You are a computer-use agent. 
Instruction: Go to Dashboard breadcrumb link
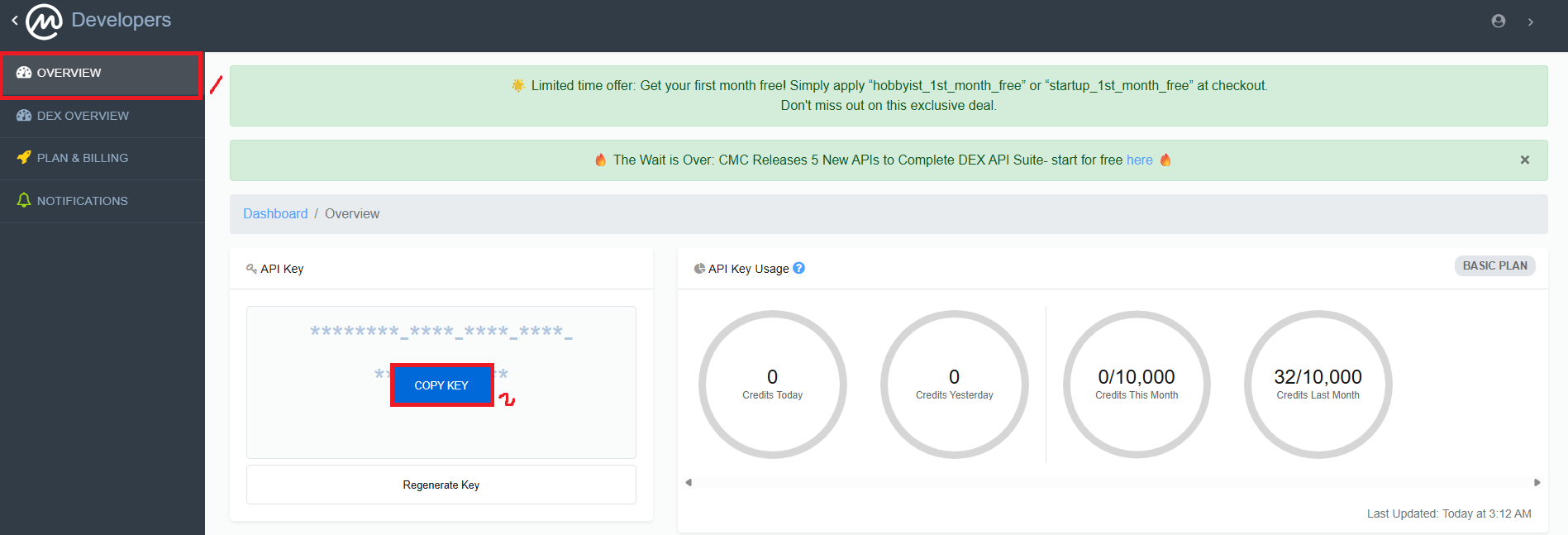(x=274, y=213)
